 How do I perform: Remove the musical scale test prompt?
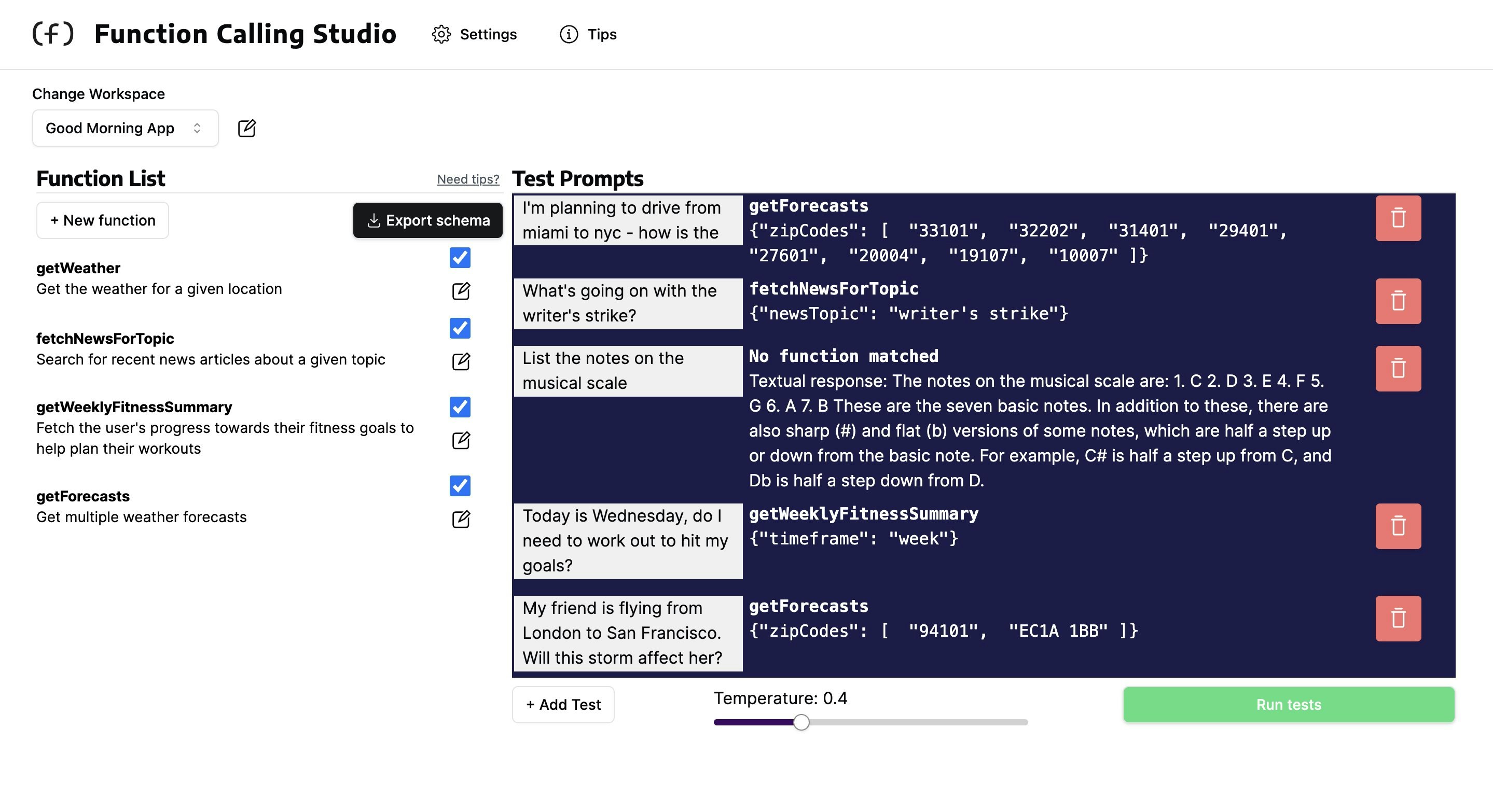(1398, 368)
